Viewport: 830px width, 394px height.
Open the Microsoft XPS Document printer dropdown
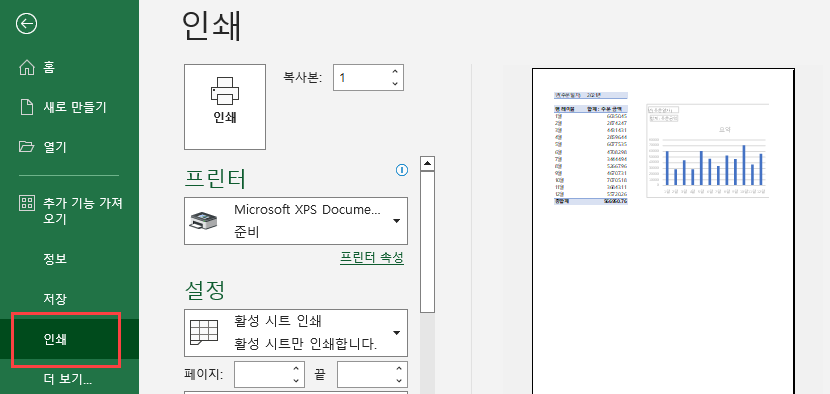pyautogui.click(x=296, y=221)
